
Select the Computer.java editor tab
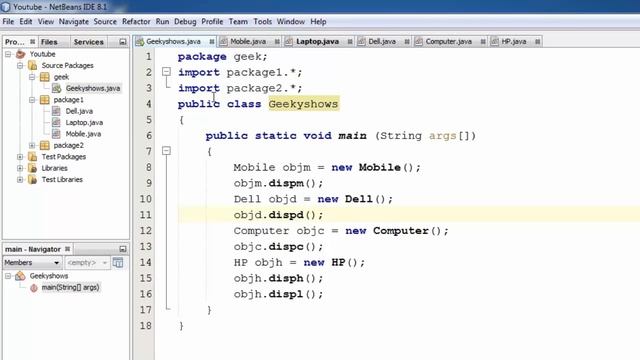[449, 42]
